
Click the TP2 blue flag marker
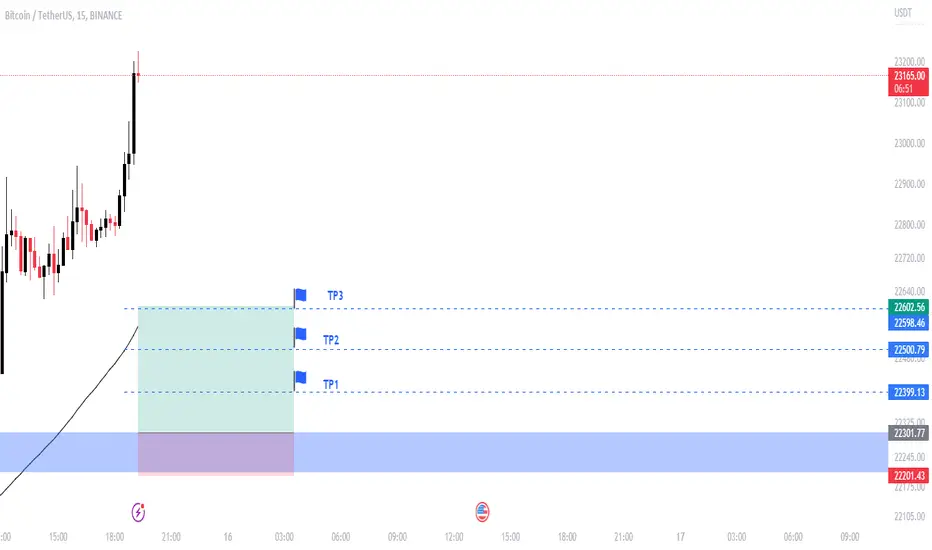pyautogui.click(x=300, y=334)
